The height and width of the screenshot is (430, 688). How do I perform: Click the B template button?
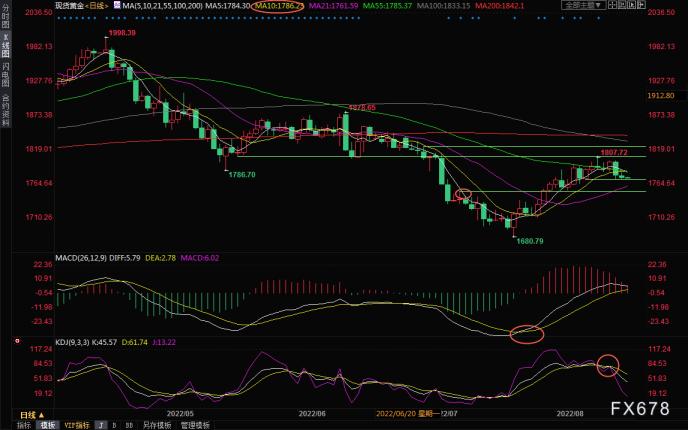(x=115, y=424)
